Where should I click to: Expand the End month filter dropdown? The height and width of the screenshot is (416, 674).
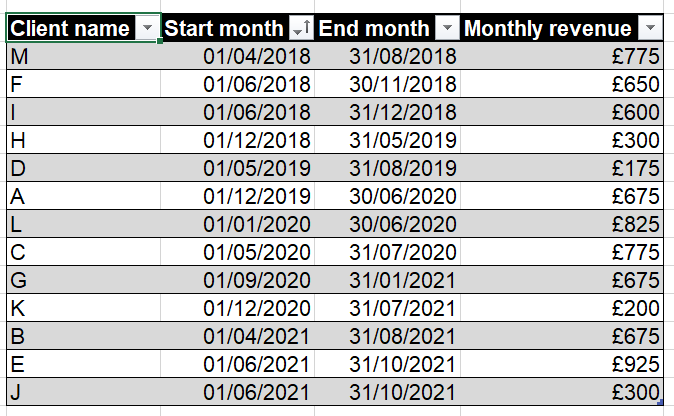[448, 29]
